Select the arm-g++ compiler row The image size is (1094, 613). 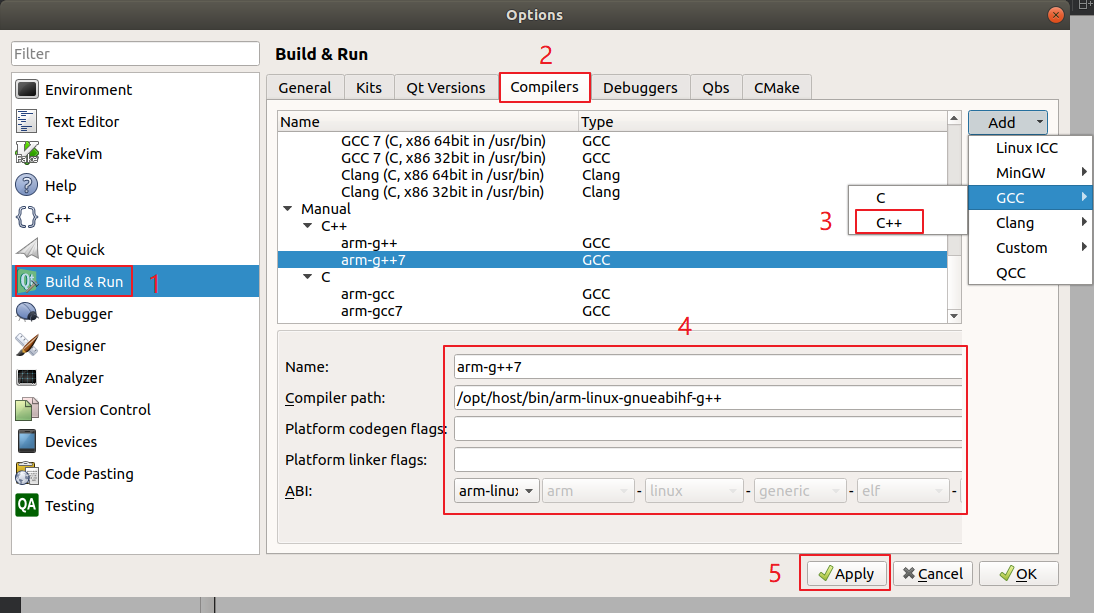[612, 243]
